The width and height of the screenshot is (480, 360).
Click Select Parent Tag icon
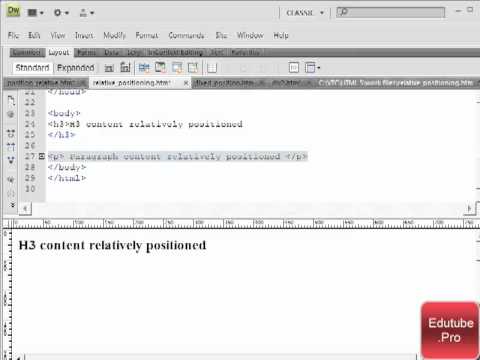[x=11, y=180]
